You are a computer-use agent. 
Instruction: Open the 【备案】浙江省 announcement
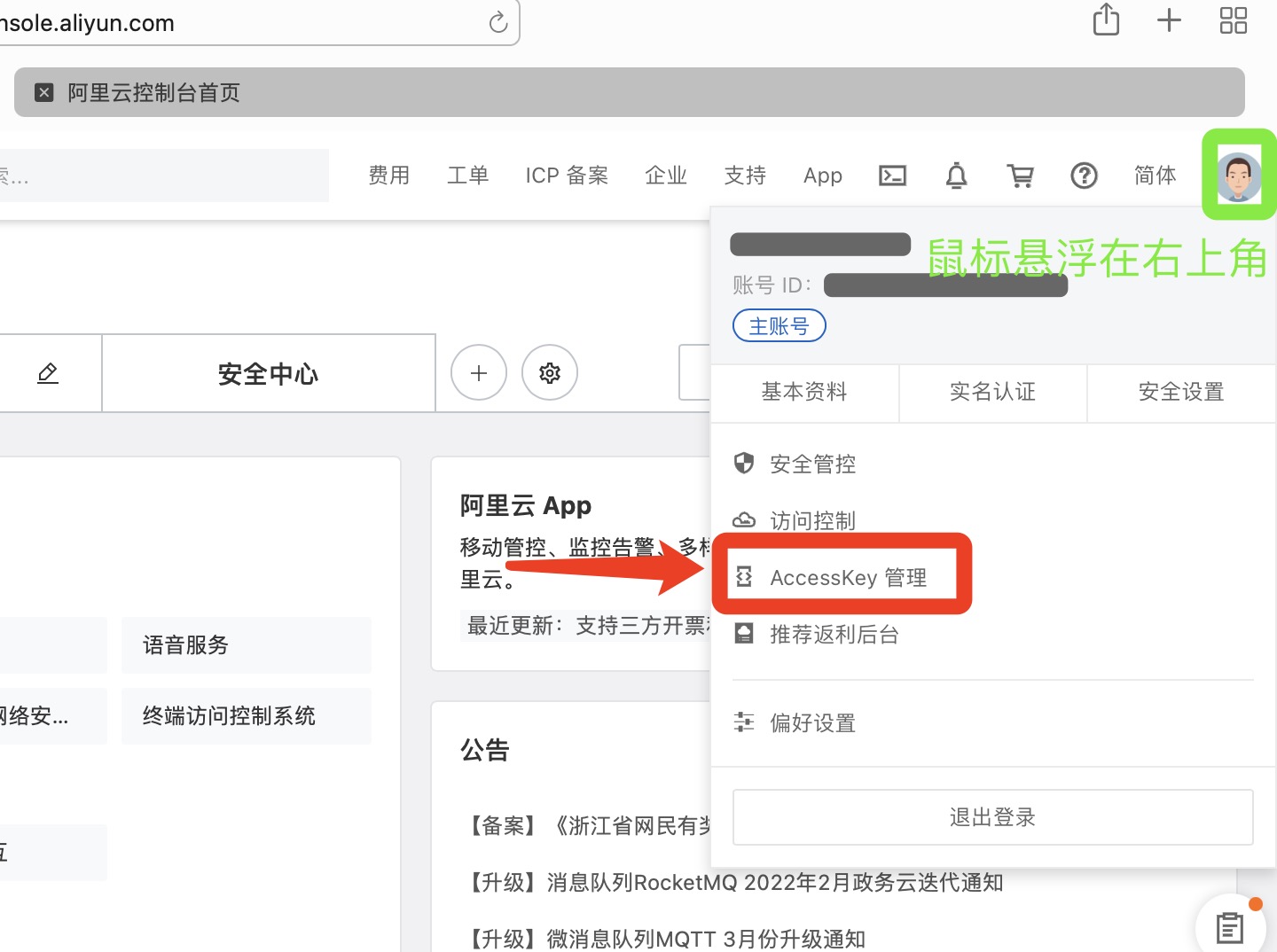(587, 826)
